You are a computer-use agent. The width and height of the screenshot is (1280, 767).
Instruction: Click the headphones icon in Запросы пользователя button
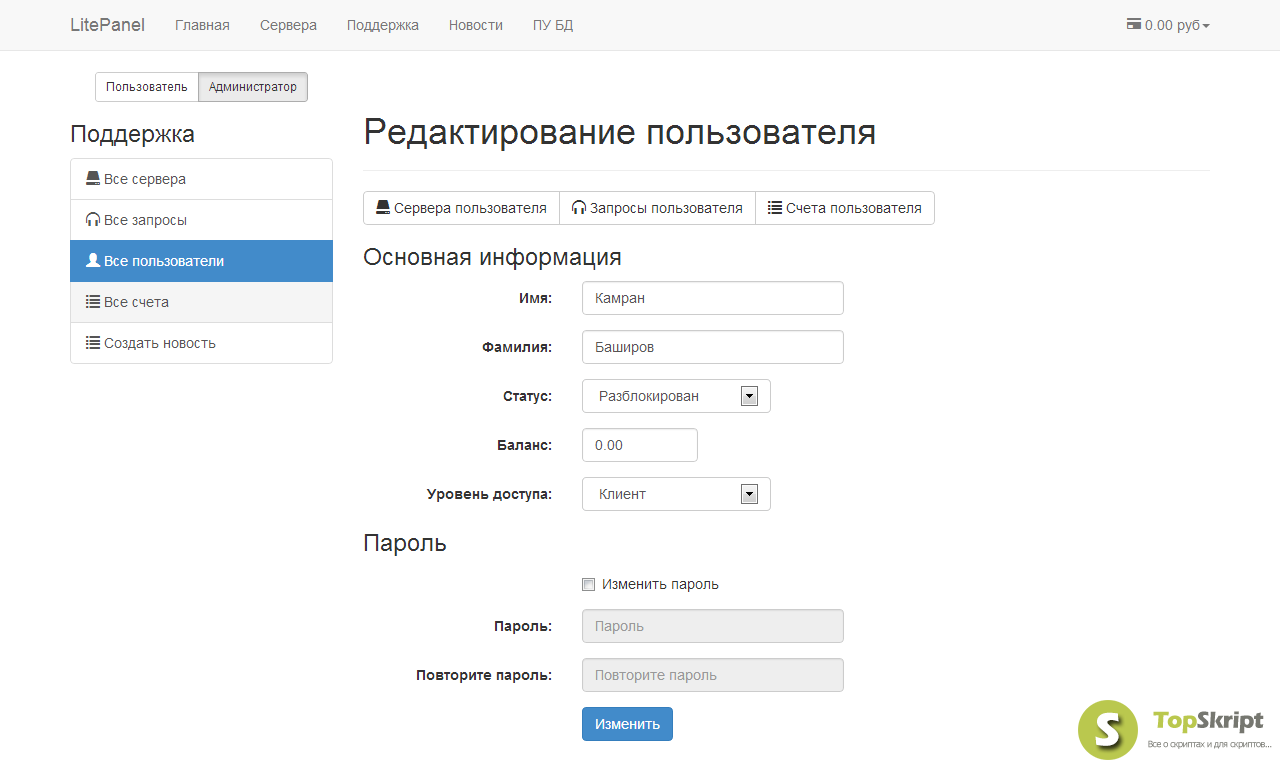point(578,208)
